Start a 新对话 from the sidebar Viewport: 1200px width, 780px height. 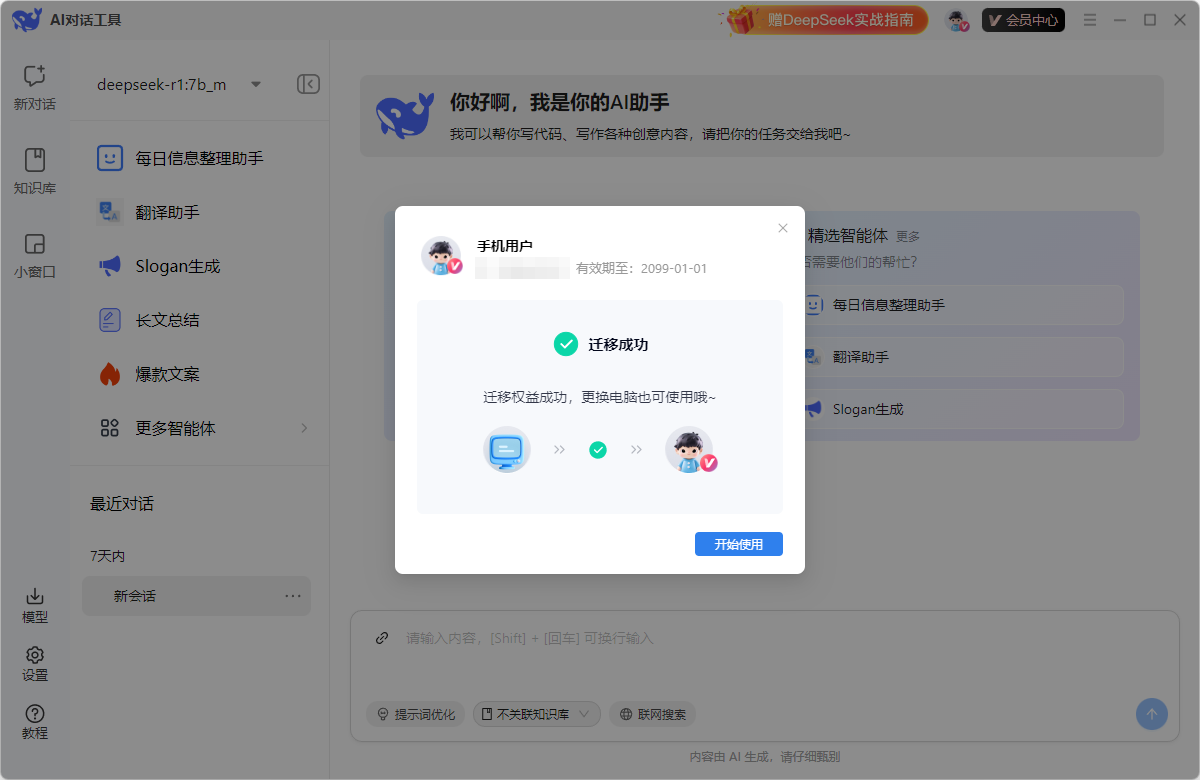click(34, 87)
